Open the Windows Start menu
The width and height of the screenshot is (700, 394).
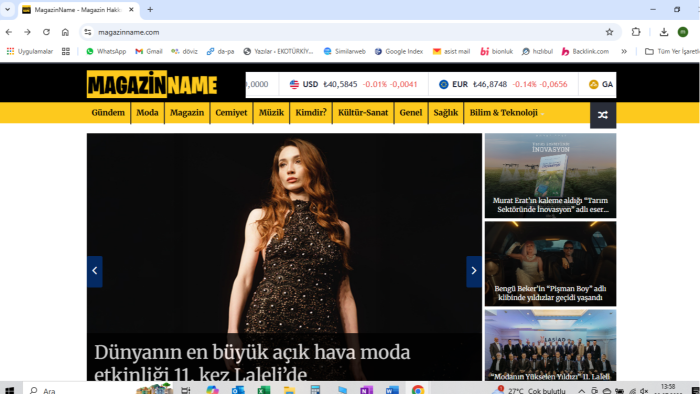pos(9,390)
